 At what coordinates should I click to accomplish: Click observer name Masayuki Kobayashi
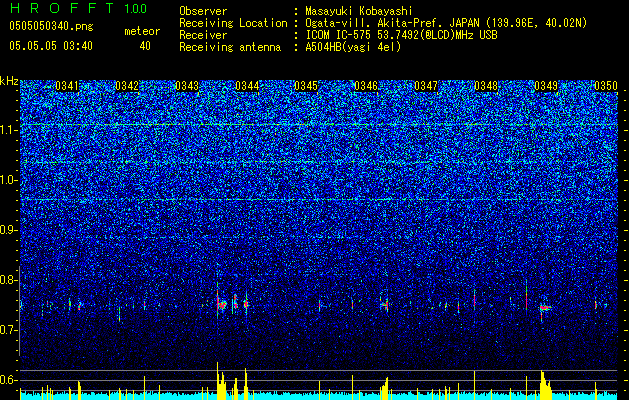pyautogui.click(x=358, y=11)
